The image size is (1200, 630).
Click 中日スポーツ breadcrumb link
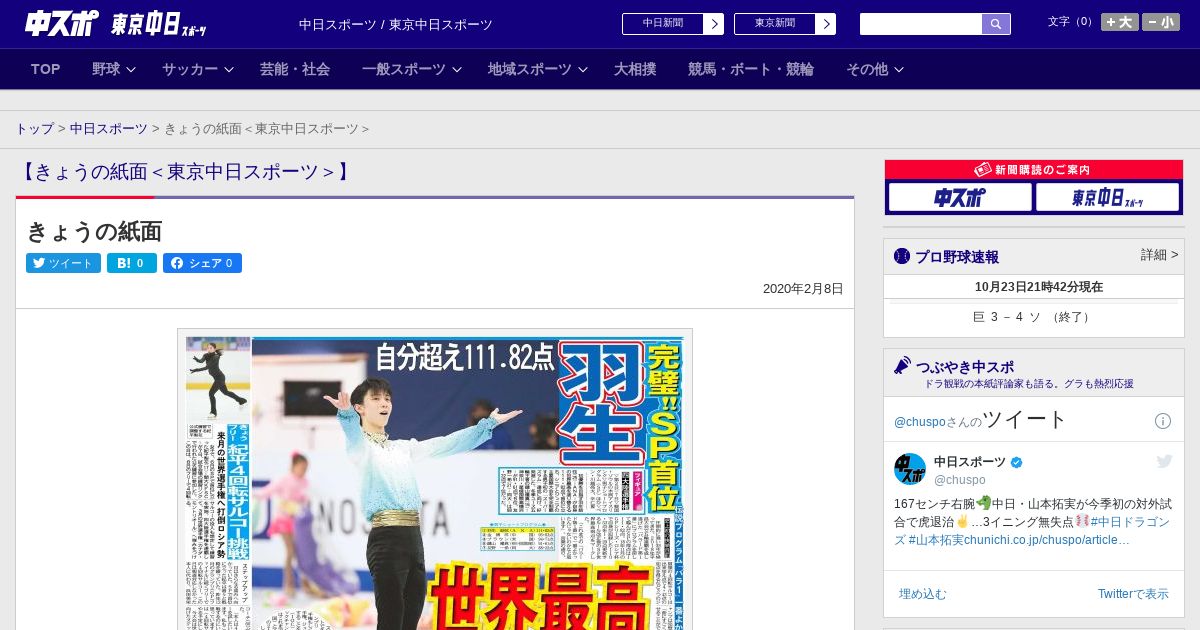click(109, 129)
